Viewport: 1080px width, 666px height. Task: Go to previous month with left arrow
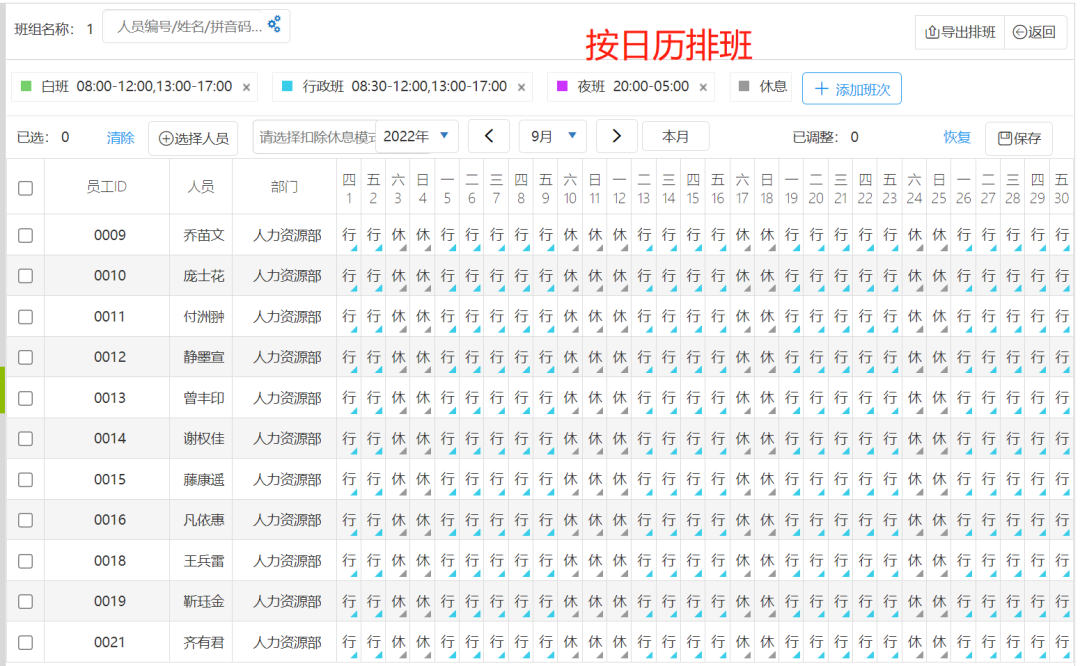pos(489,136)
